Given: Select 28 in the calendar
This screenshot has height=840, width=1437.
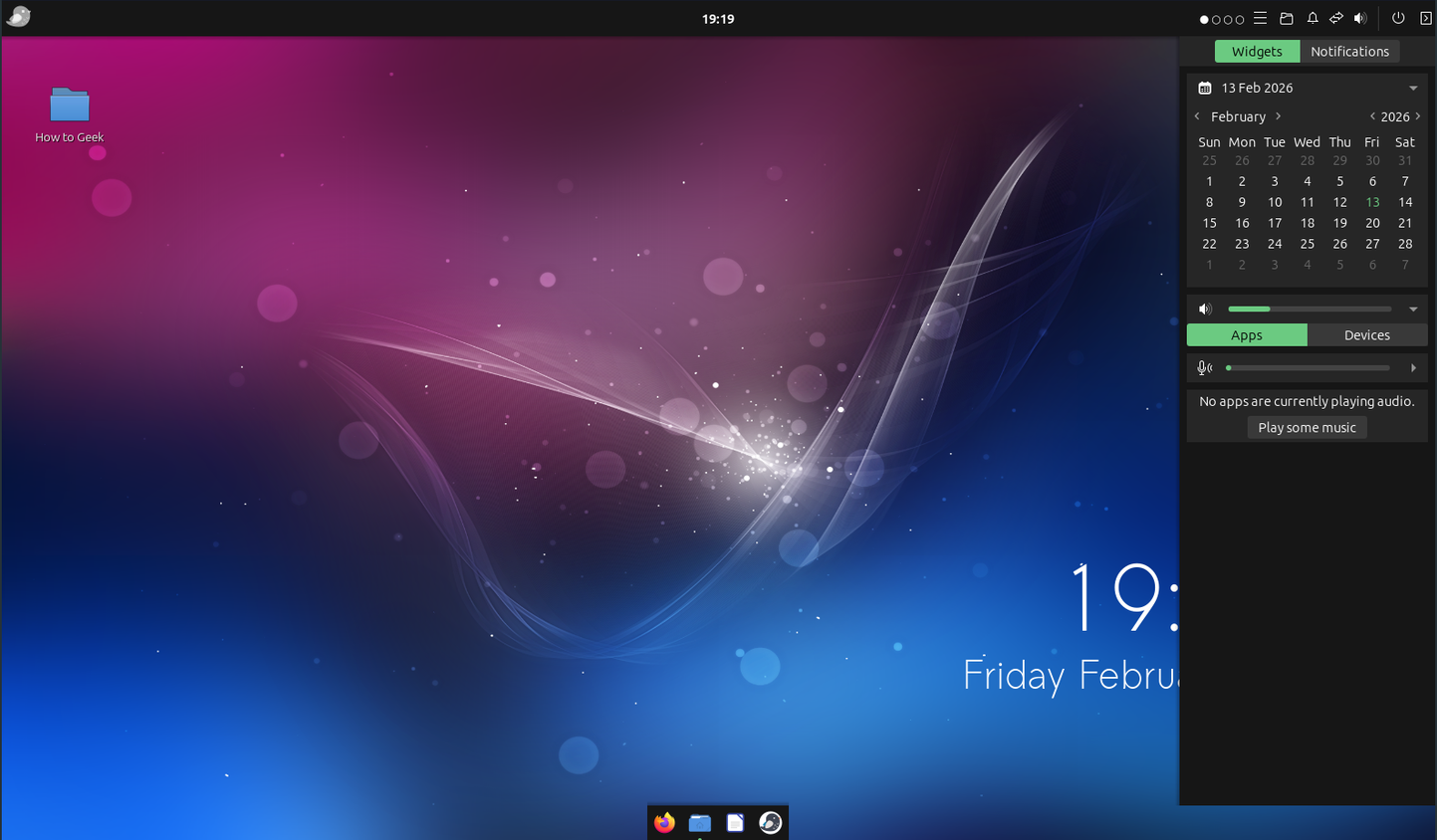Looking at the screenshot, I should click(1405, 244).
